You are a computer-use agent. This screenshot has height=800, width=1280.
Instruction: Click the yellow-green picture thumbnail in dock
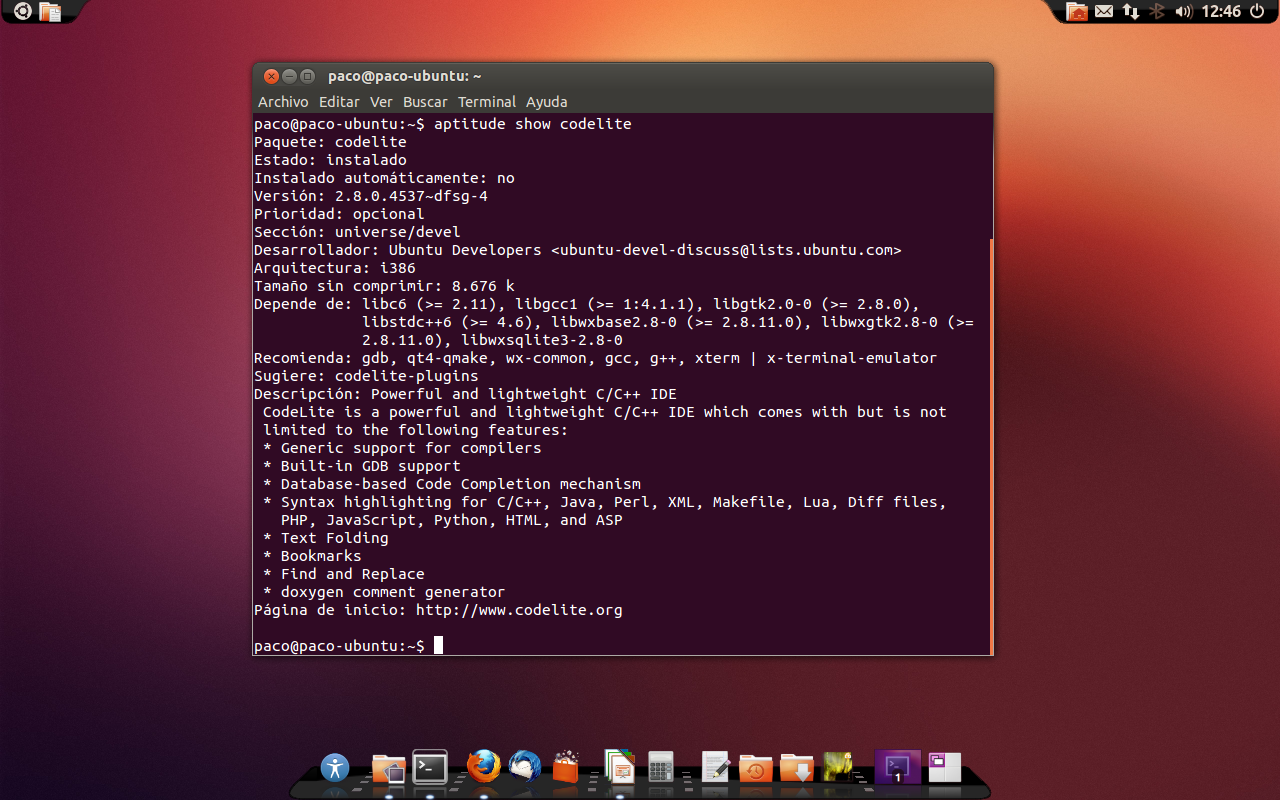pyautogui.click(x=837, y=767)
